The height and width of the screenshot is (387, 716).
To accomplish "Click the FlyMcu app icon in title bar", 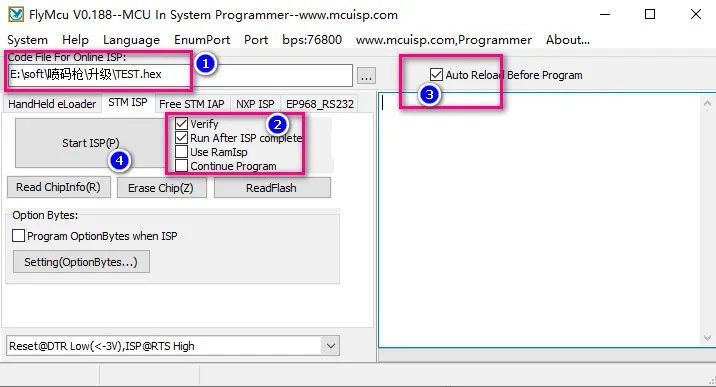I will pos(16,15).
